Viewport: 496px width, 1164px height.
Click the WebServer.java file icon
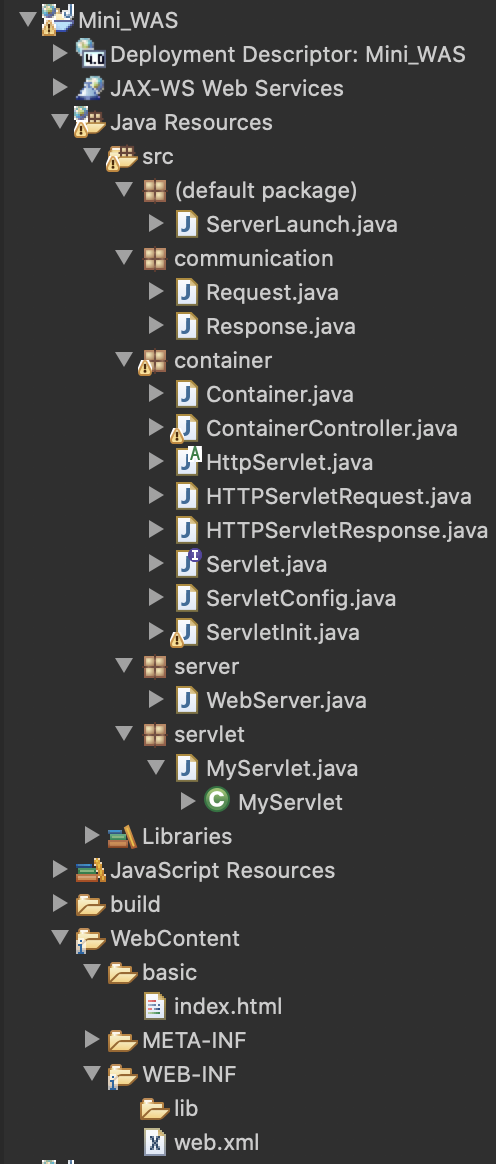(187, 700)
